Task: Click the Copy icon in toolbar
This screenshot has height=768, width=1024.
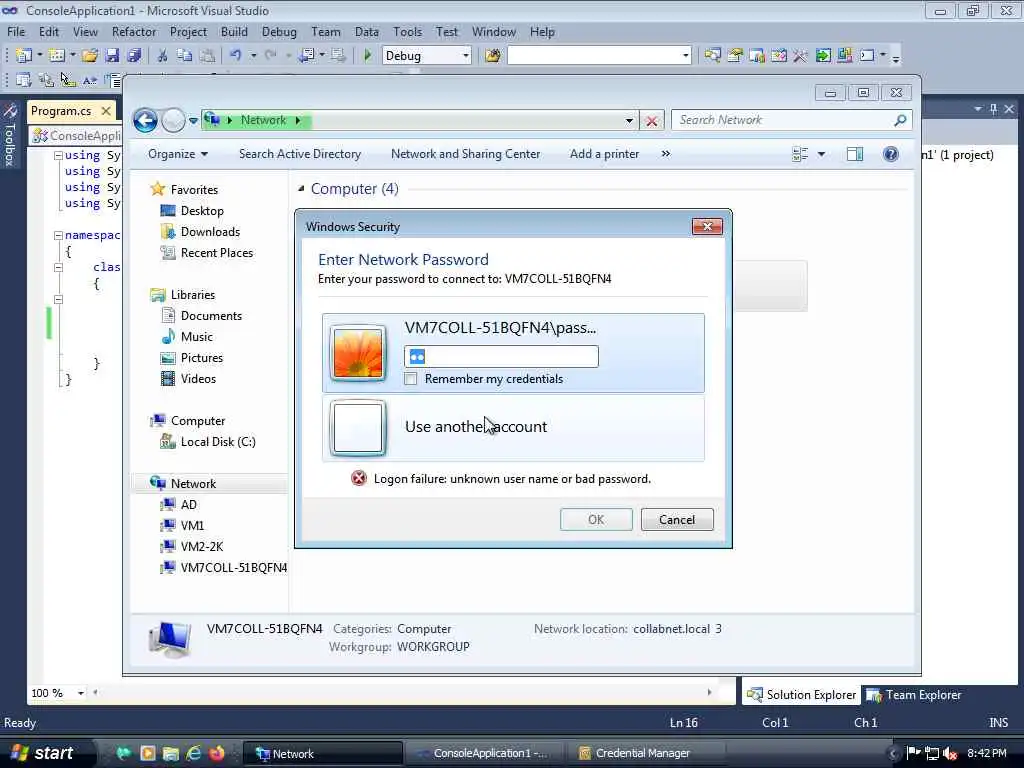Action: coord(185,56)
